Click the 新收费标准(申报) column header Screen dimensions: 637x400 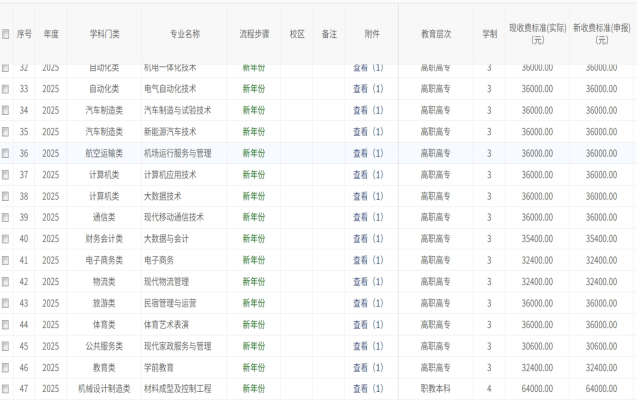pyautogui.click(x=601, y=34)
